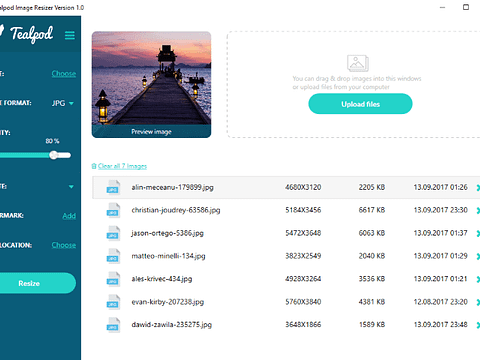Click file size 4381 KB
The image size is (480, 360).
coord(372,302)
